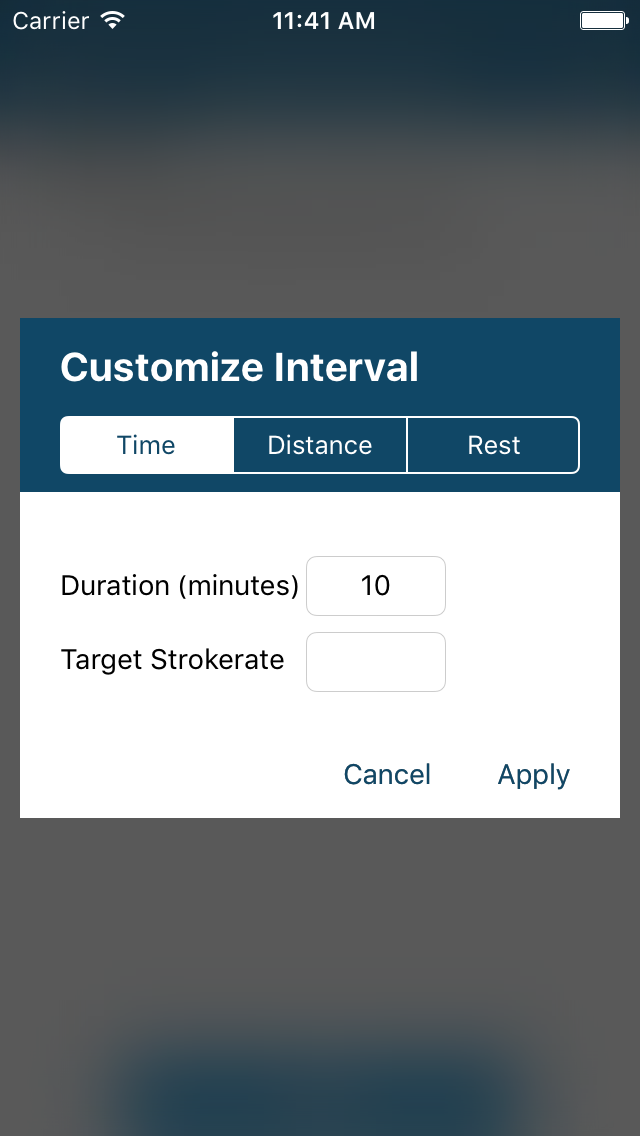Click the Carrier label in status bar

48,20
